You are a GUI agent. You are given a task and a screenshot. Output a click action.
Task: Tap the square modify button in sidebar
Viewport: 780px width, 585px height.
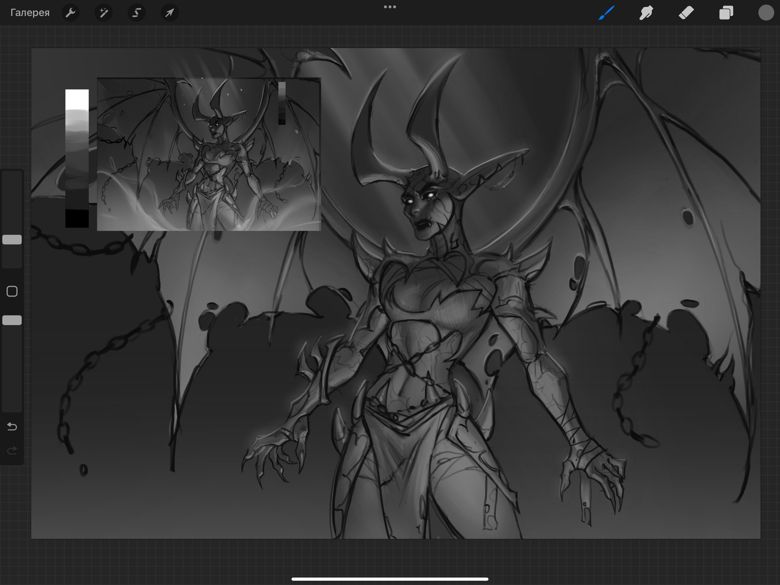12,291
